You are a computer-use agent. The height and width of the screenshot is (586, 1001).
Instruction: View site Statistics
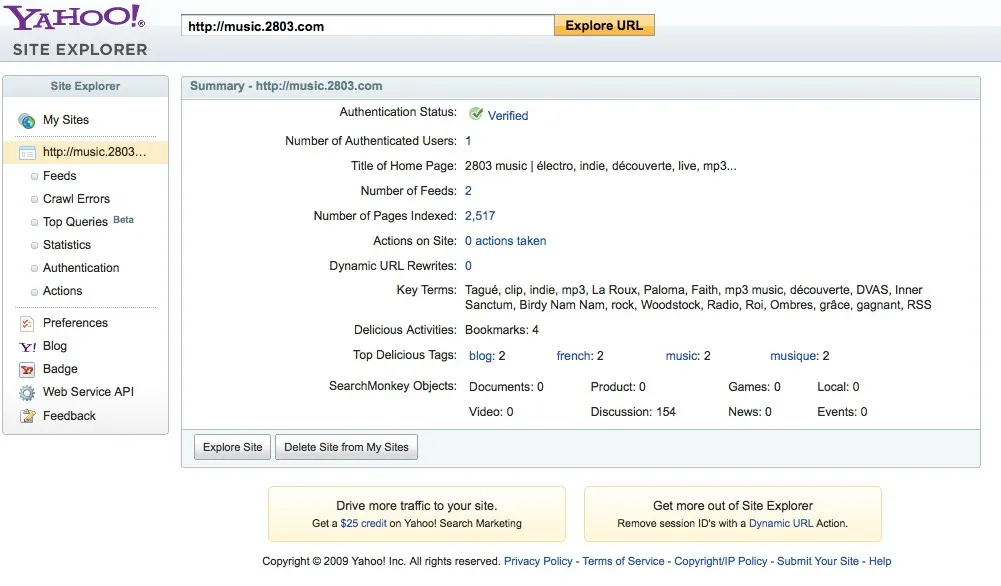point(66,244)
